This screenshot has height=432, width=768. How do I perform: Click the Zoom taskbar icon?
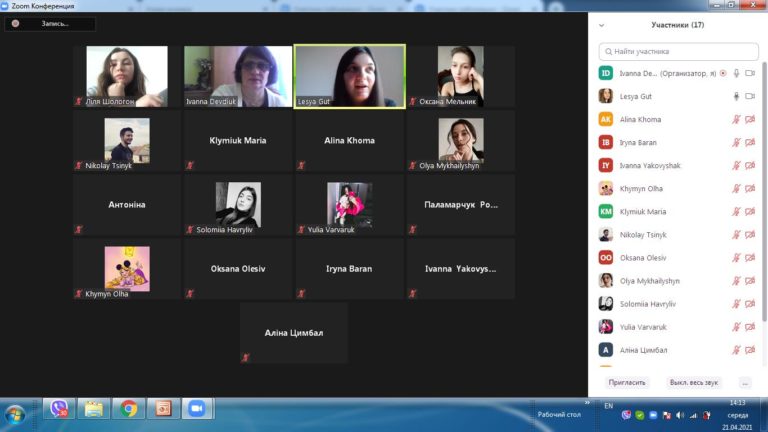pos(197,408)
